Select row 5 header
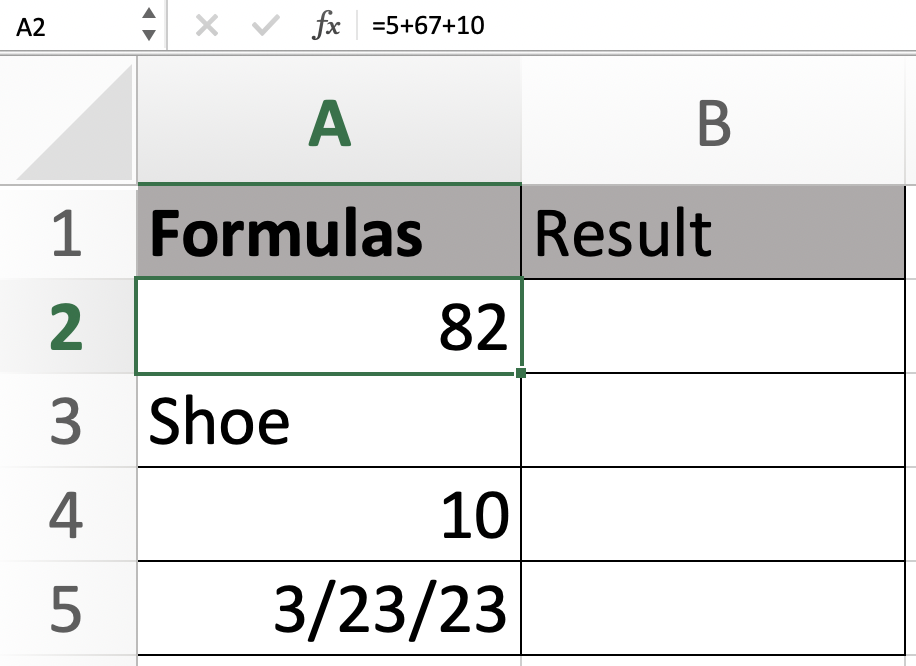Screen dimensions: 916x666 tap(66, 608)
